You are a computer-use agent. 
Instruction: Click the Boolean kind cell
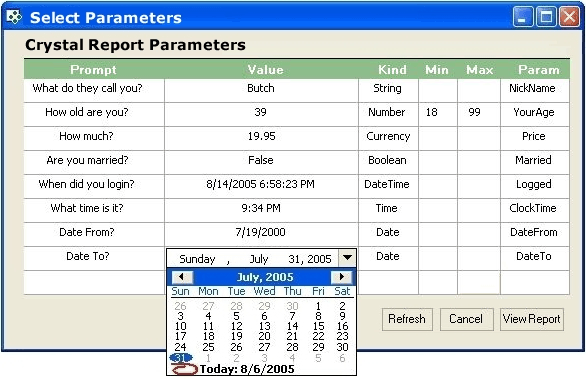click(x=388, y=162)
